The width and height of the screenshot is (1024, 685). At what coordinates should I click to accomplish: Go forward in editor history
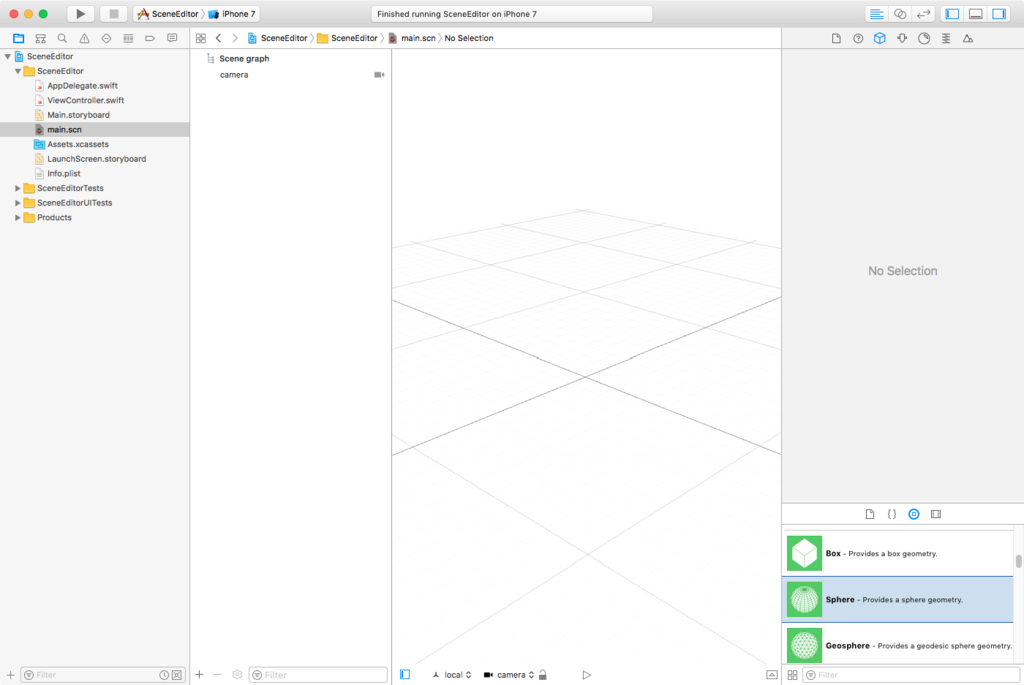click(x=235, y=39)
